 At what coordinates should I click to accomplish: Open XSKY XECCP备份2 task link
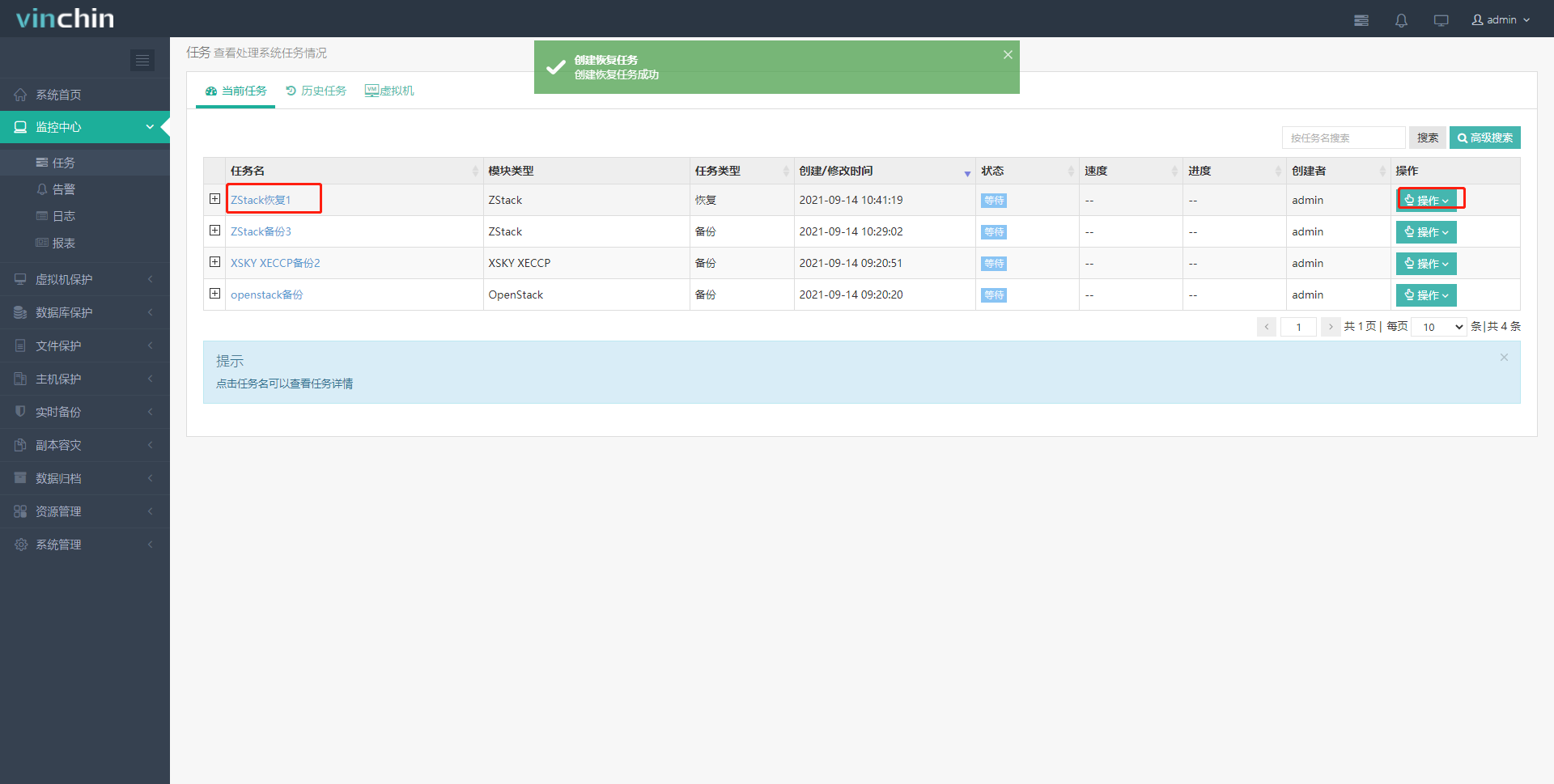point(275,263)
